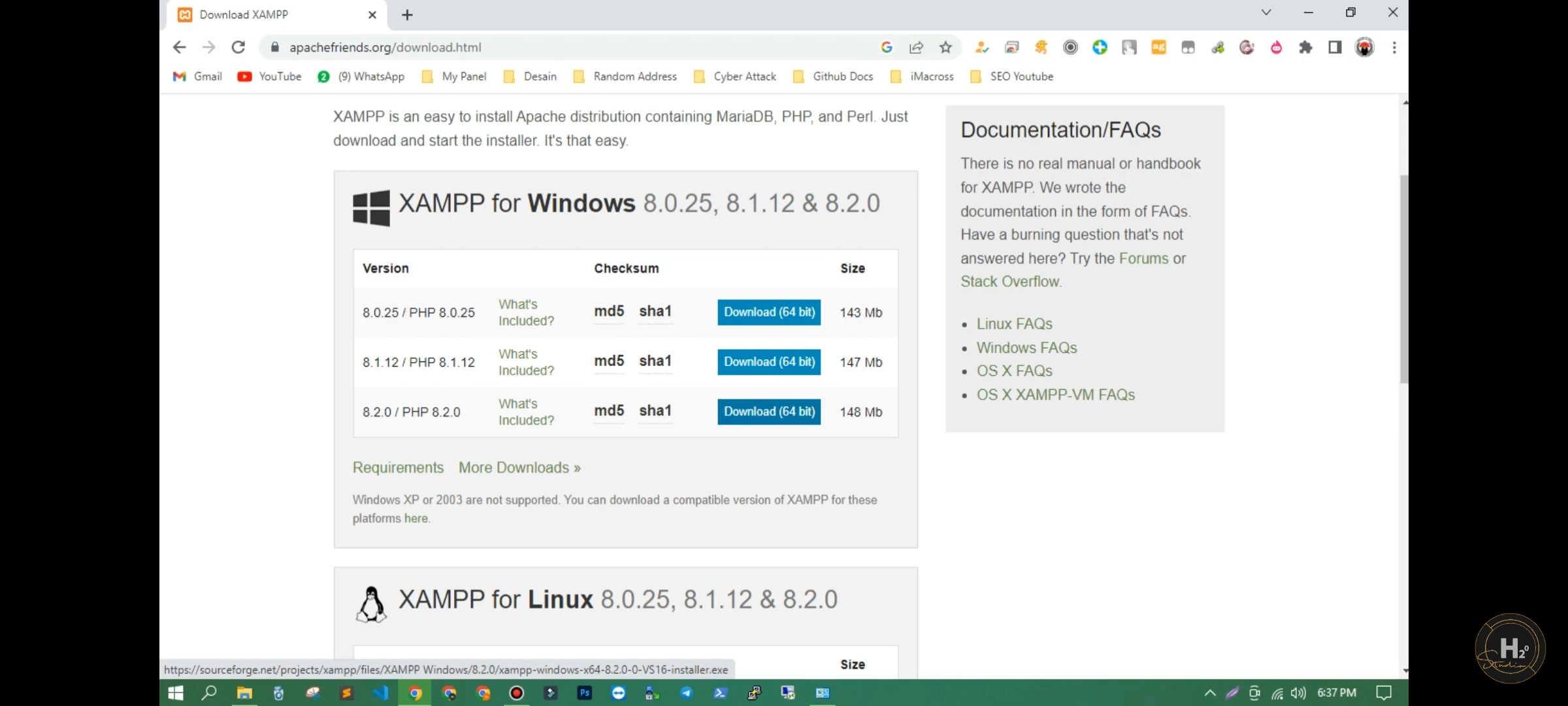Viewport: 1568px width, 706px height.
Task: Open iMacross bookmark folder
Action: pos(921,76)
